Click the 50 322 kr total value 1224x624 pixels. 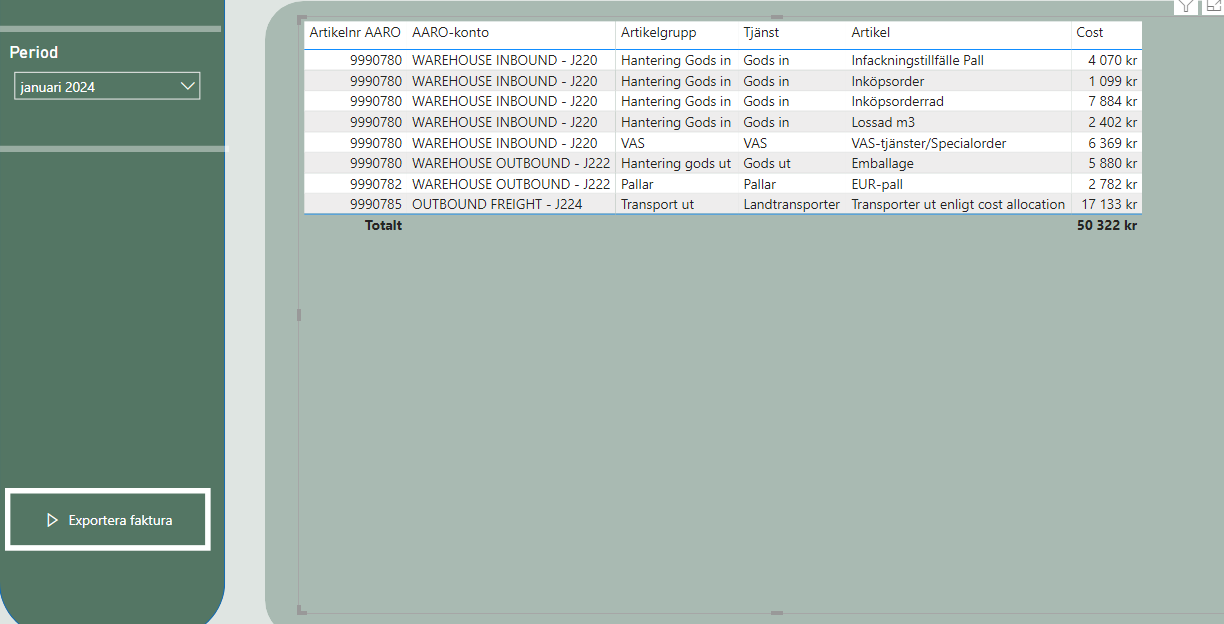(x=1107, y=225)
